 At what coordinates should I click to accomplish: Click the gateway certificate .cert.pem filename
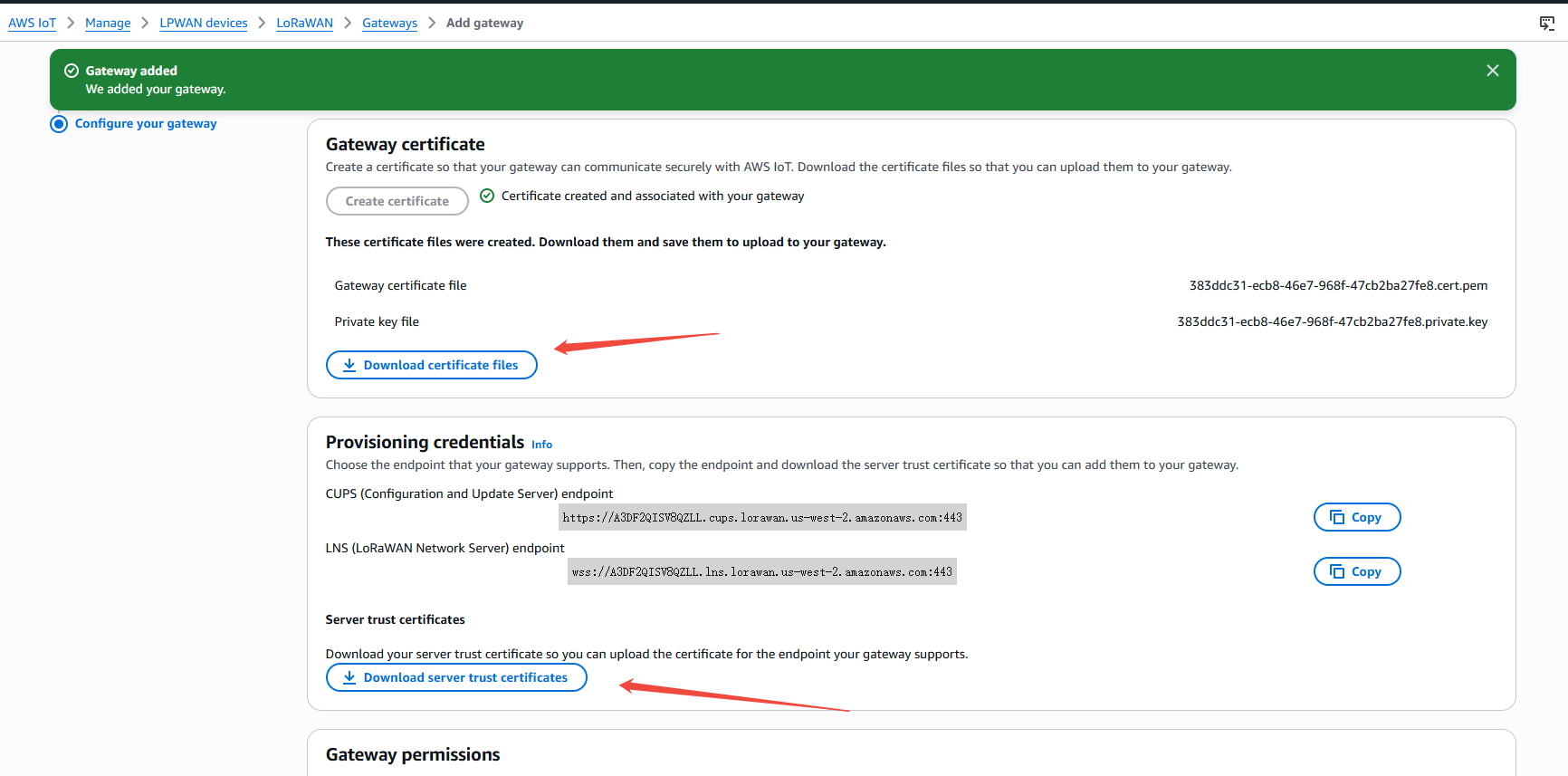1338,285
